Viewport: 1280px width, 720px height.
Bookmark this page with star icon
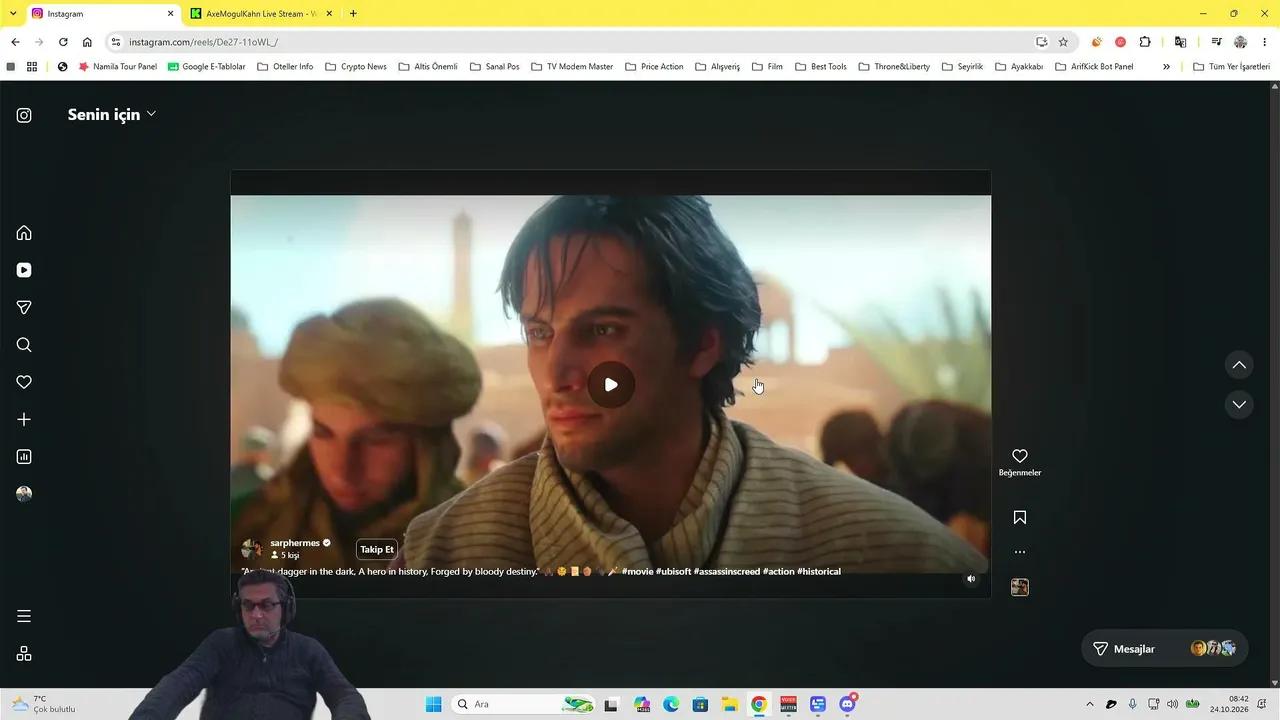(1063, 42)
